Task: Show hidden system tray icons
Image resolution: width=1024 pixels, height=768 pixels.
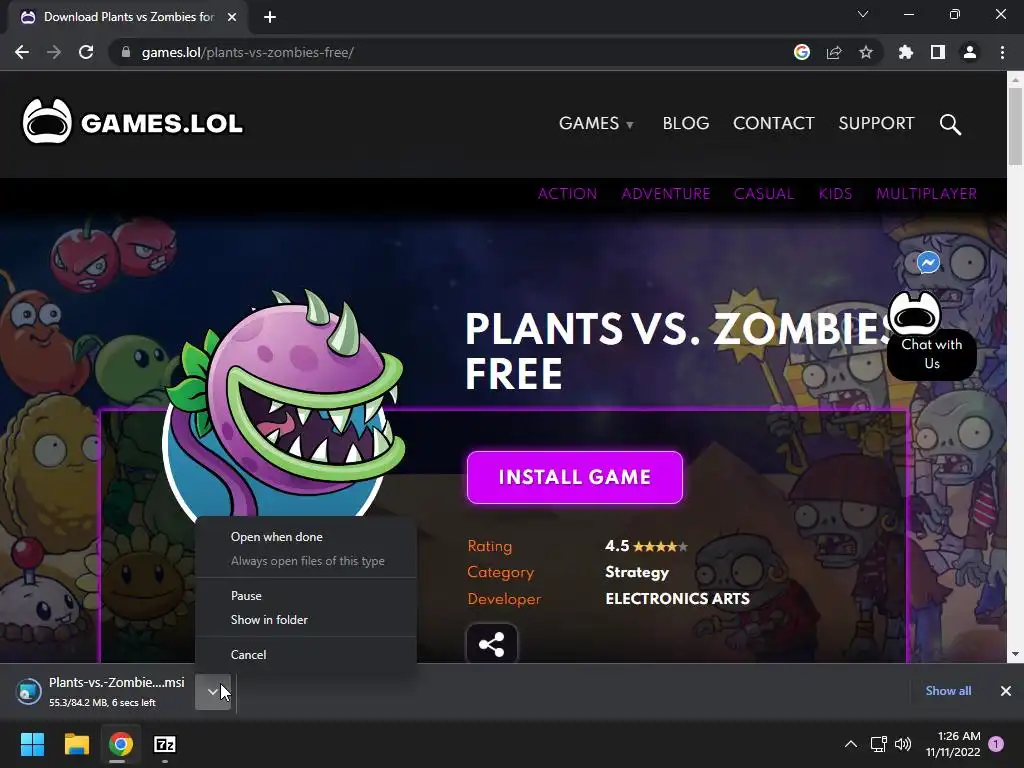Action: (x=850, y=744)
